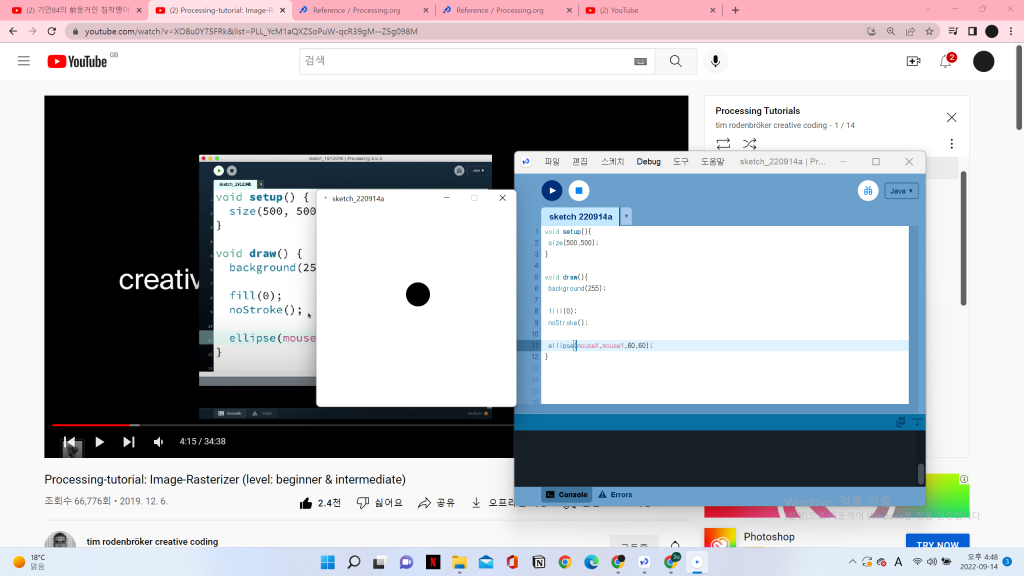
Task: Open File Explorer from the taskbar
Action: 459,562
